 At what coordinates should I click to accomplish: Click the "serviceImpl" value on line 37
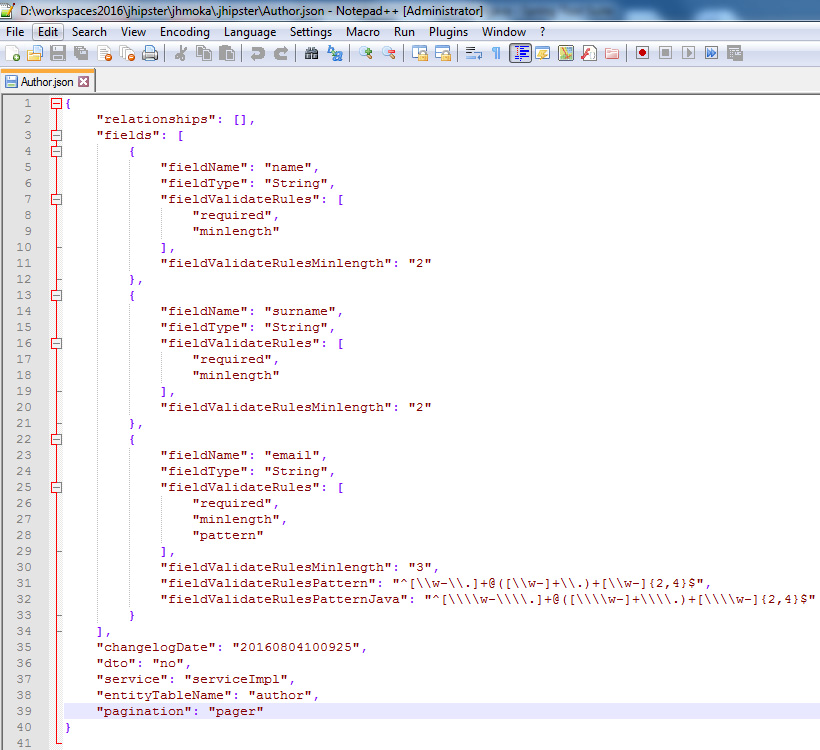(x=236, y=679)
